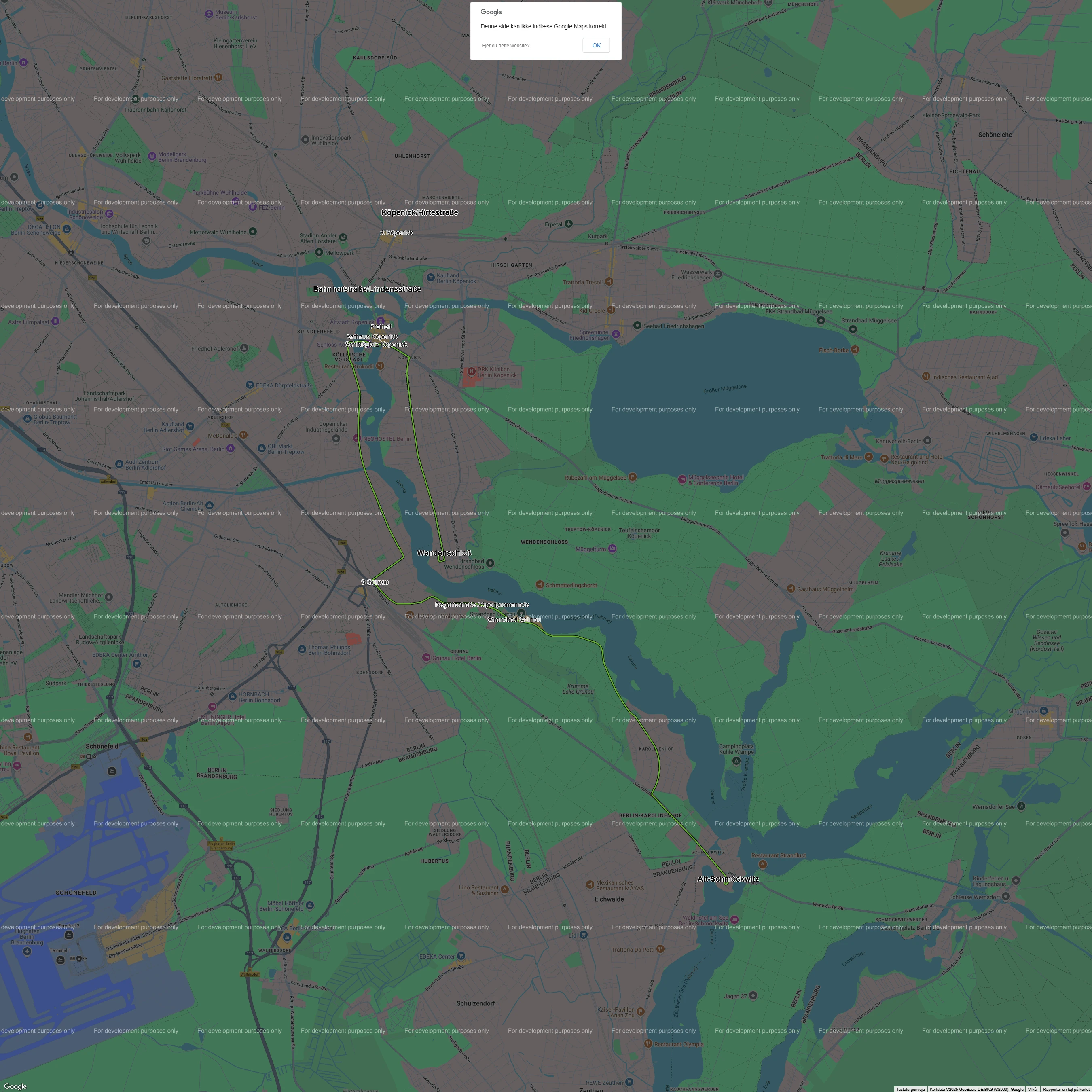This screenshot has width=1092, height=1092.
Task: Select Museum Berlin-Karlshorst marker icon
Action: (x=209, y=14)
